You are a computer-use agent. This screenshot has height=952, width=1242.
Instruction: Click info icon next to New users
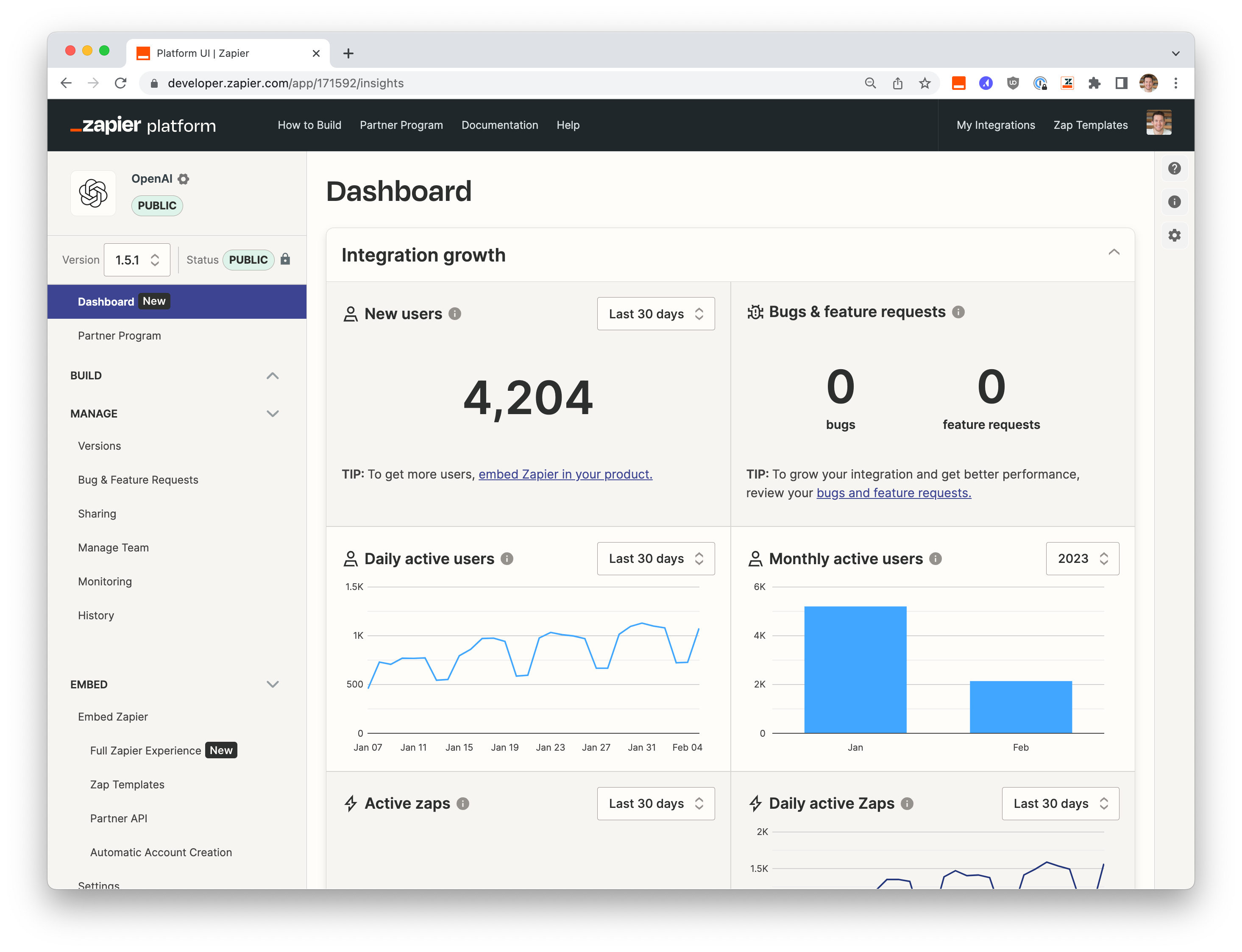click(455, 314)
